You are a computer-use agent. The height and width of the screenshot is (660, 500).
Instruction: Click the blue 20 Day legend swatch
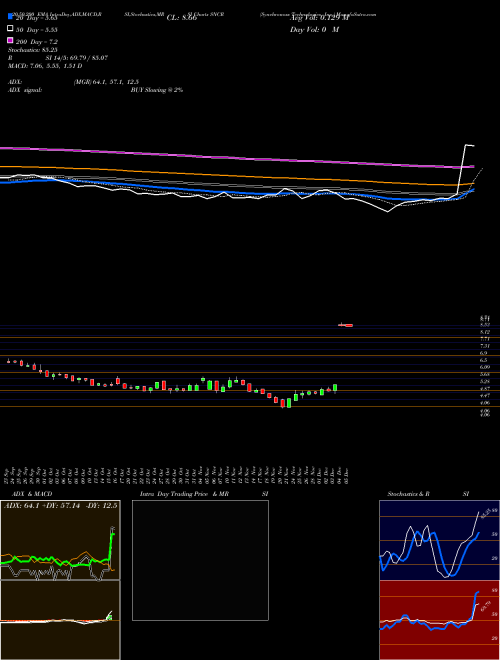pos(11,16)
